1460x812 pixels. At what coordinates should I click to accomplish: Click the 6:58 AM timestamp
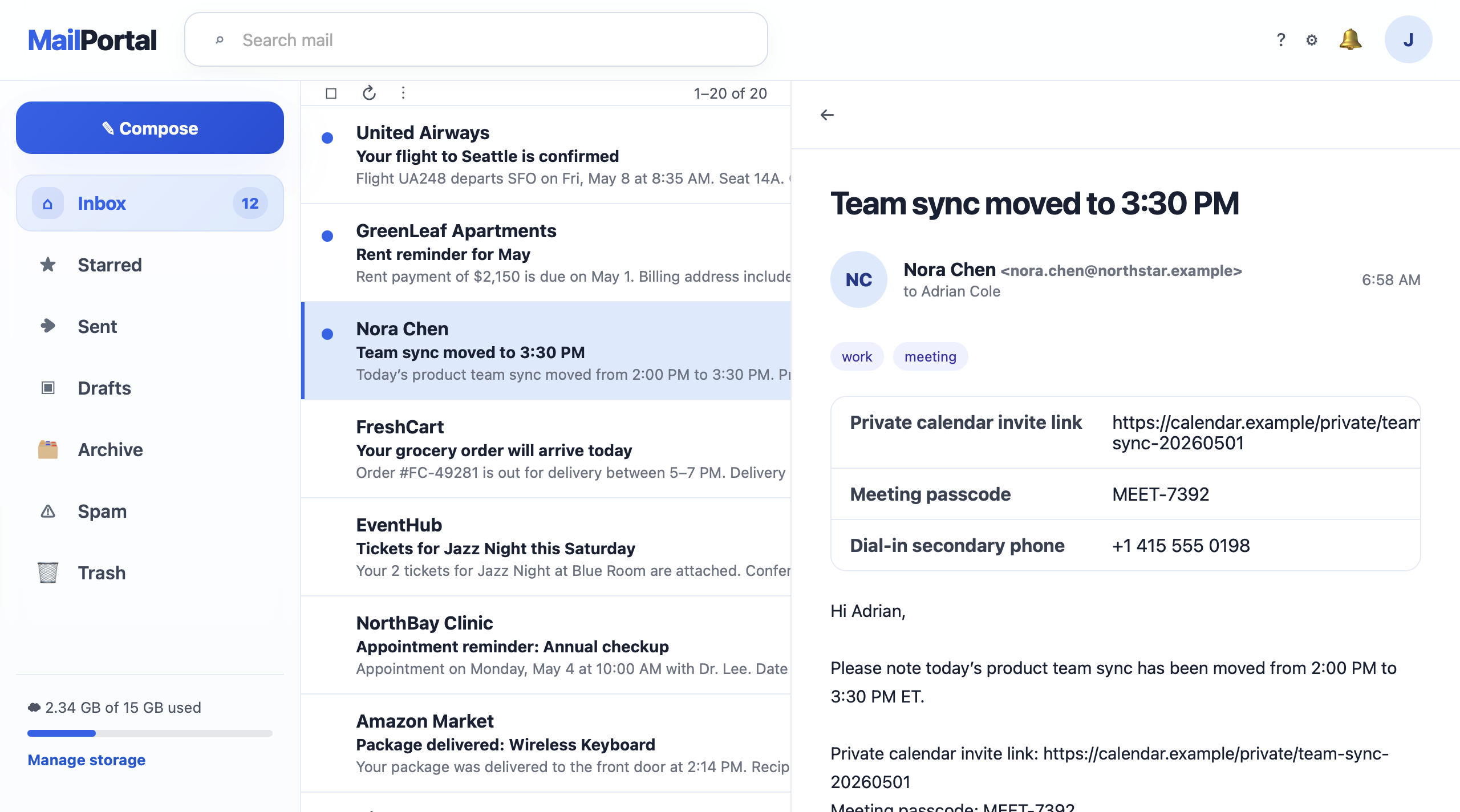(1391, 280)
